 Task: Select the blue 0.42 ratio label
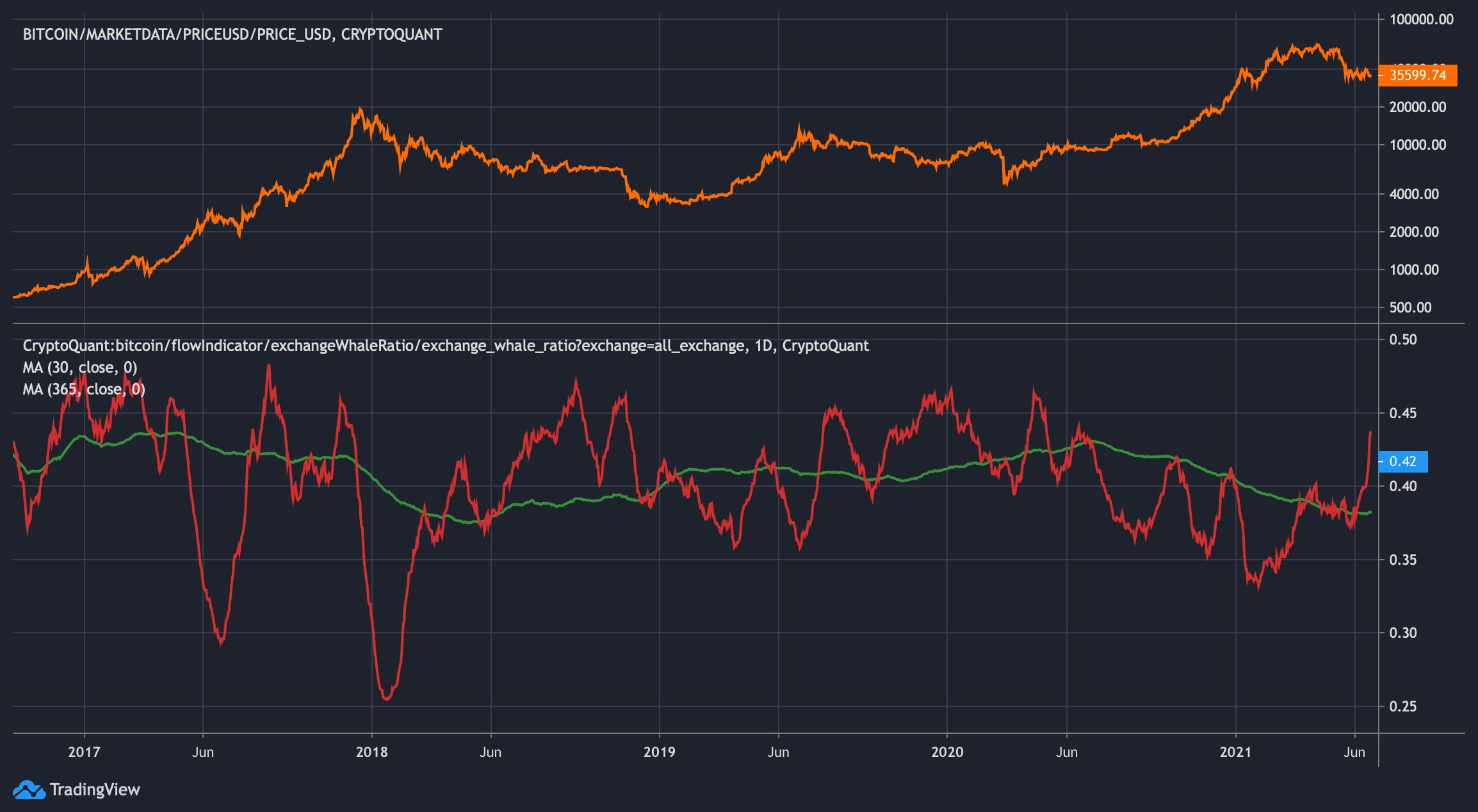click(1403, 461)
